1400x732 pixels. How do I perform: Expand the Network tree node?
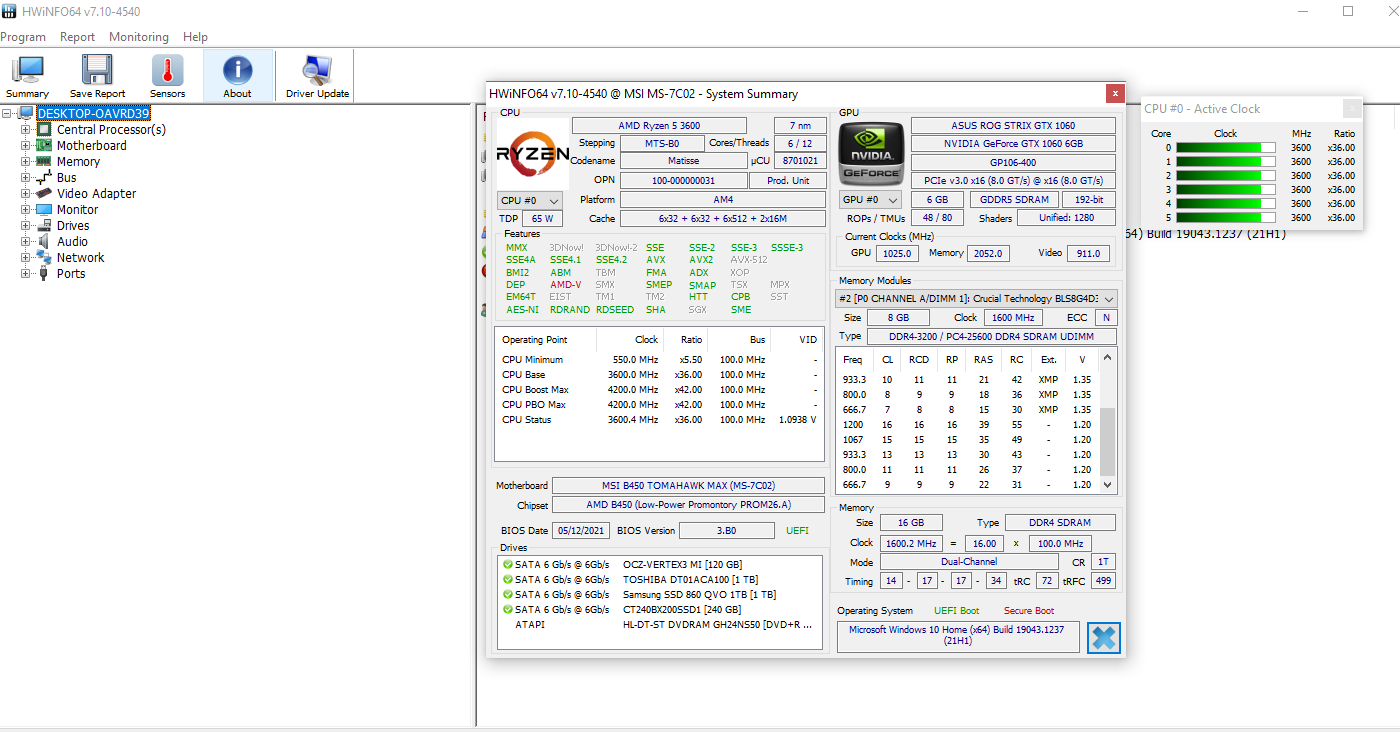tap(26, 257)
